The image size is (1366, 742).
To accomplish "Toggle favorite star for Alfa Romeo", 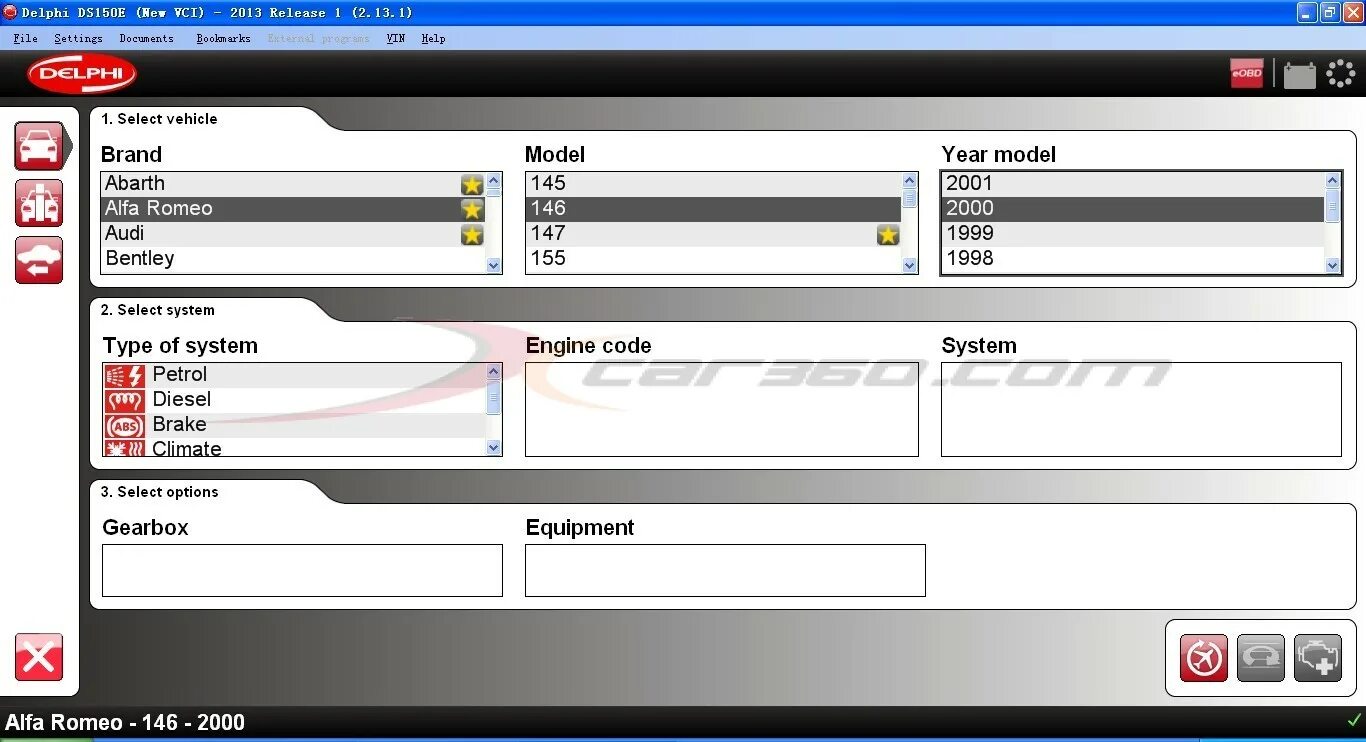I will point(472,209).
